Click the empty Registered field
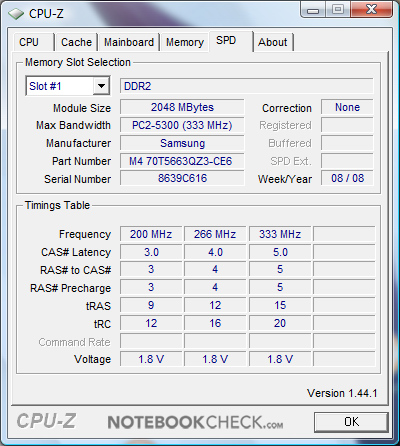The width and height of the screenshot is (400, 446). click(347, 125)
